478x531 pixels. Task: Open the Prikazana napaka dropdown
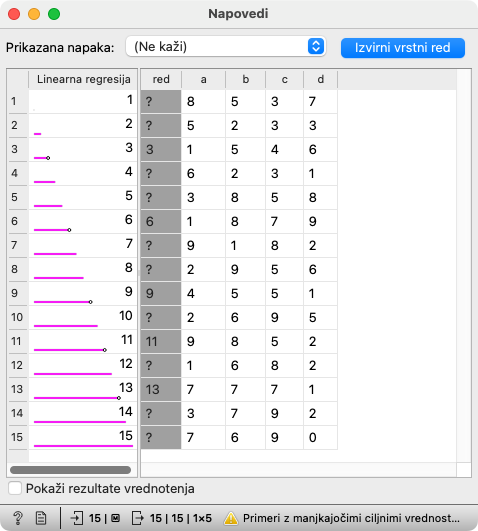(x=226, y=47)
